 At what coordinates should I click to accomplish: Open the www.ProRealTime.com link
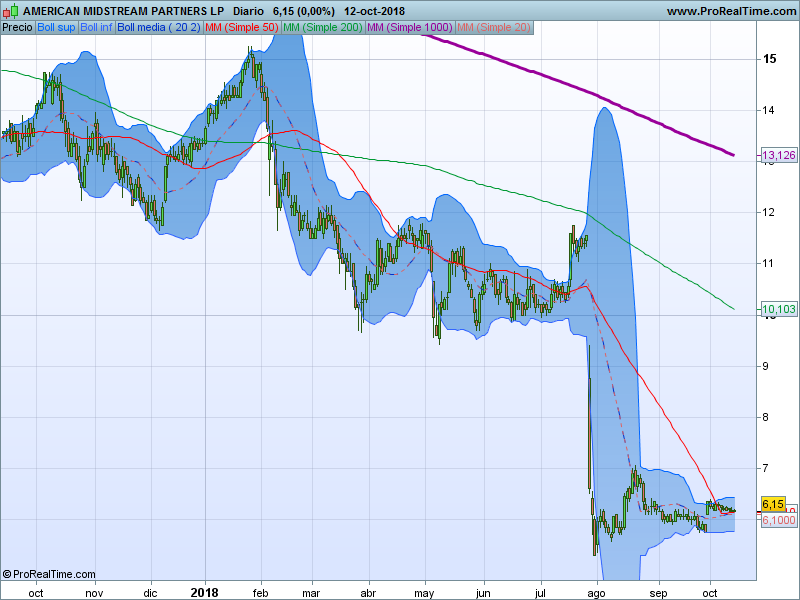[x=731, y=11]
